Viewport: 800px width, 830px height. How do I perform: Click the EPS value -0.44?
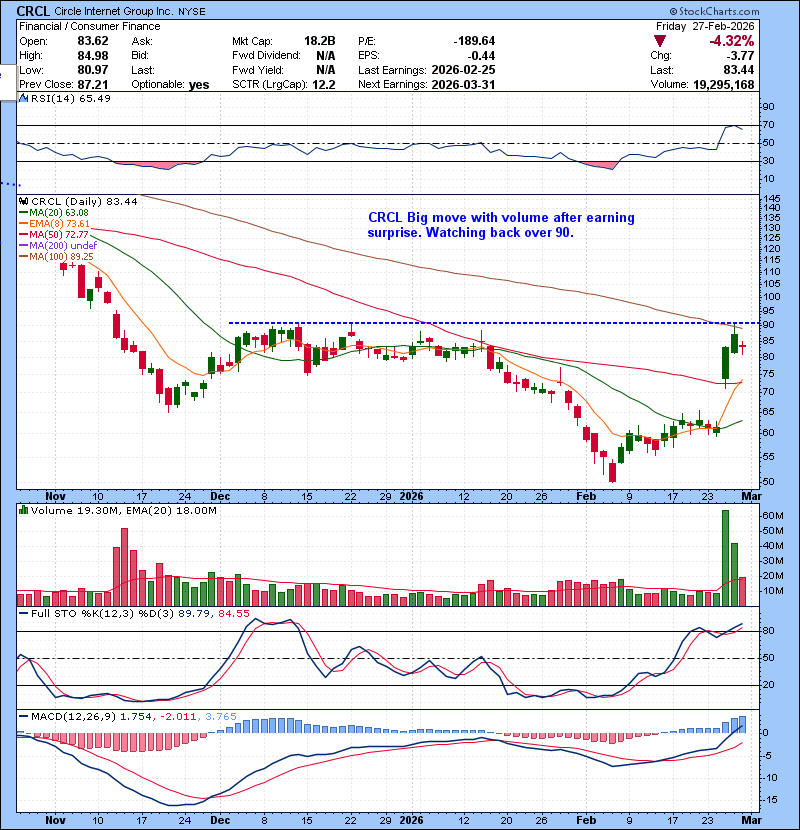click(481, 56)
